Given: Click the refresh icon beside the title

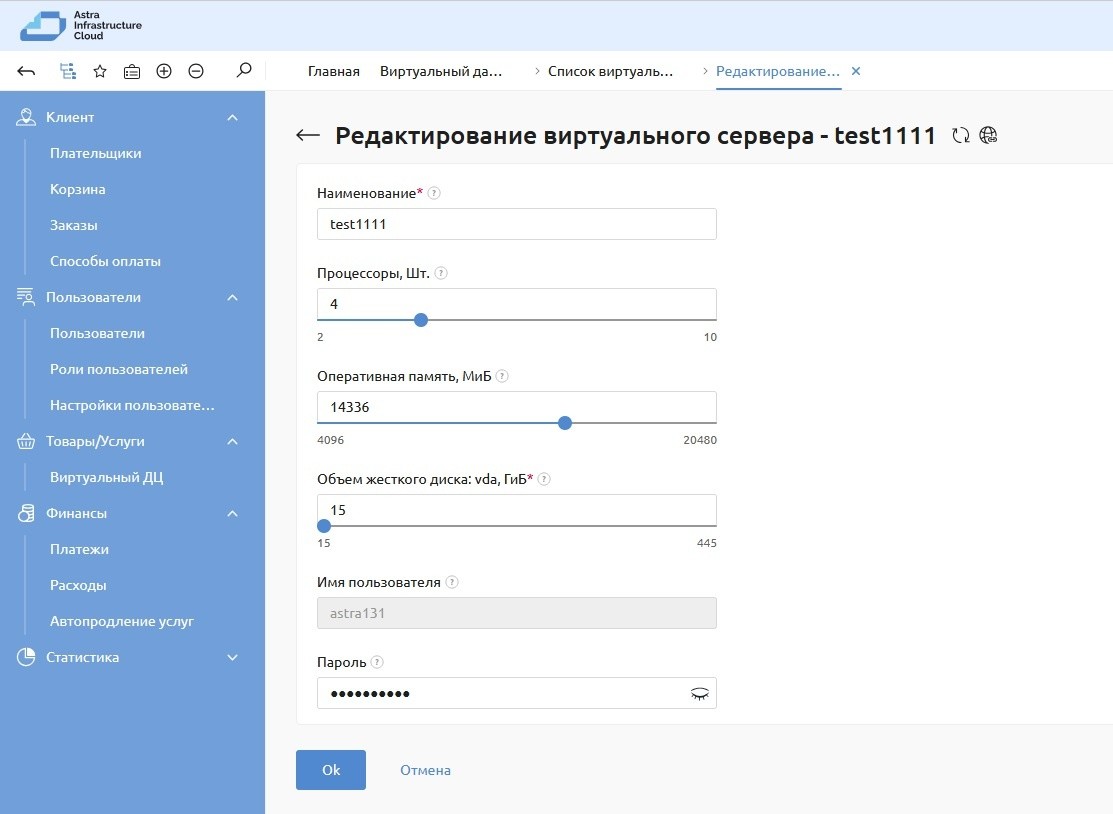Looking at the screenshot, I should [961, 136].
